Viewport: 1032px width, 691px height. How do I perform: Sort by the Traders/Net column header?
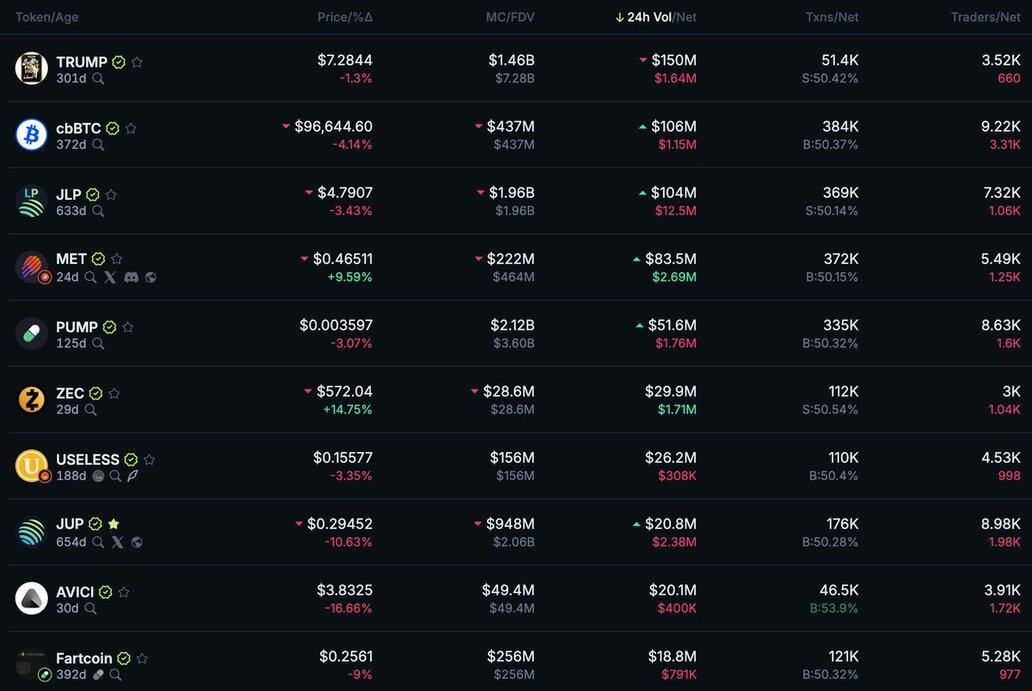pos(986,17)
